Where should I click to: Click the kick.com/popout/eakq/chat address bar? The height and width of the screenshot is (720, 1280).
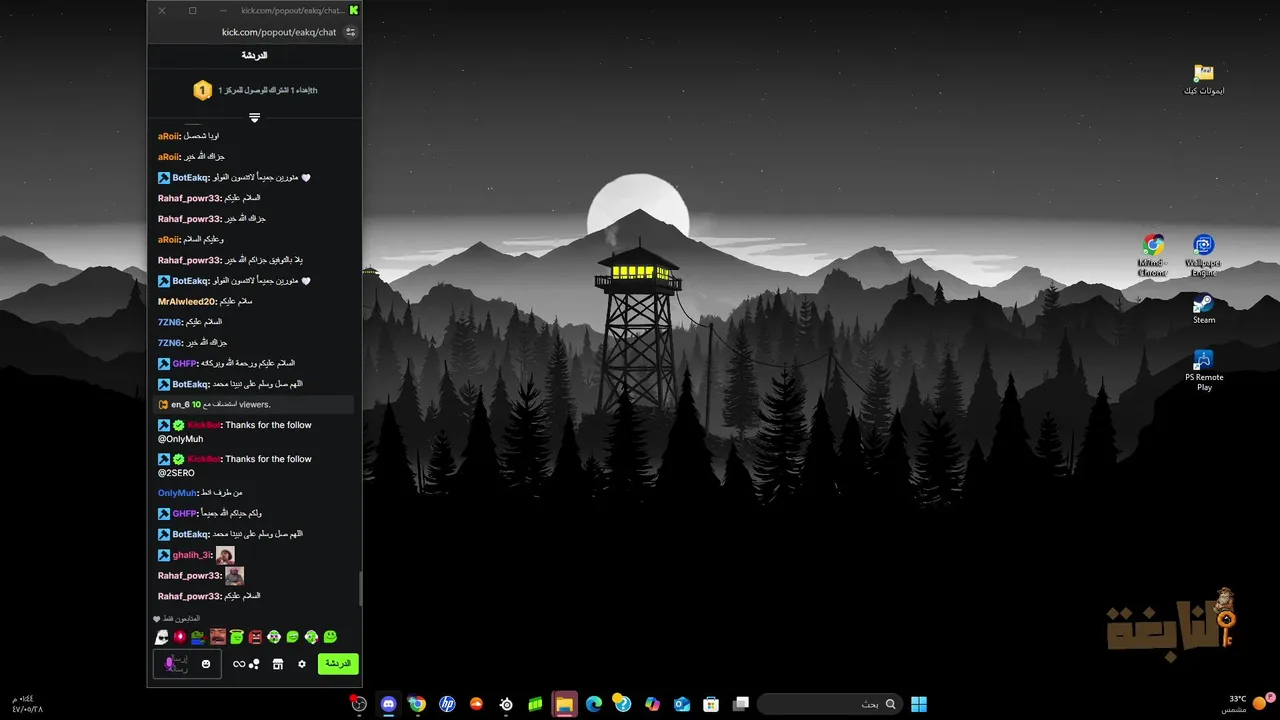pyautogui.click(x=279, y=32)
